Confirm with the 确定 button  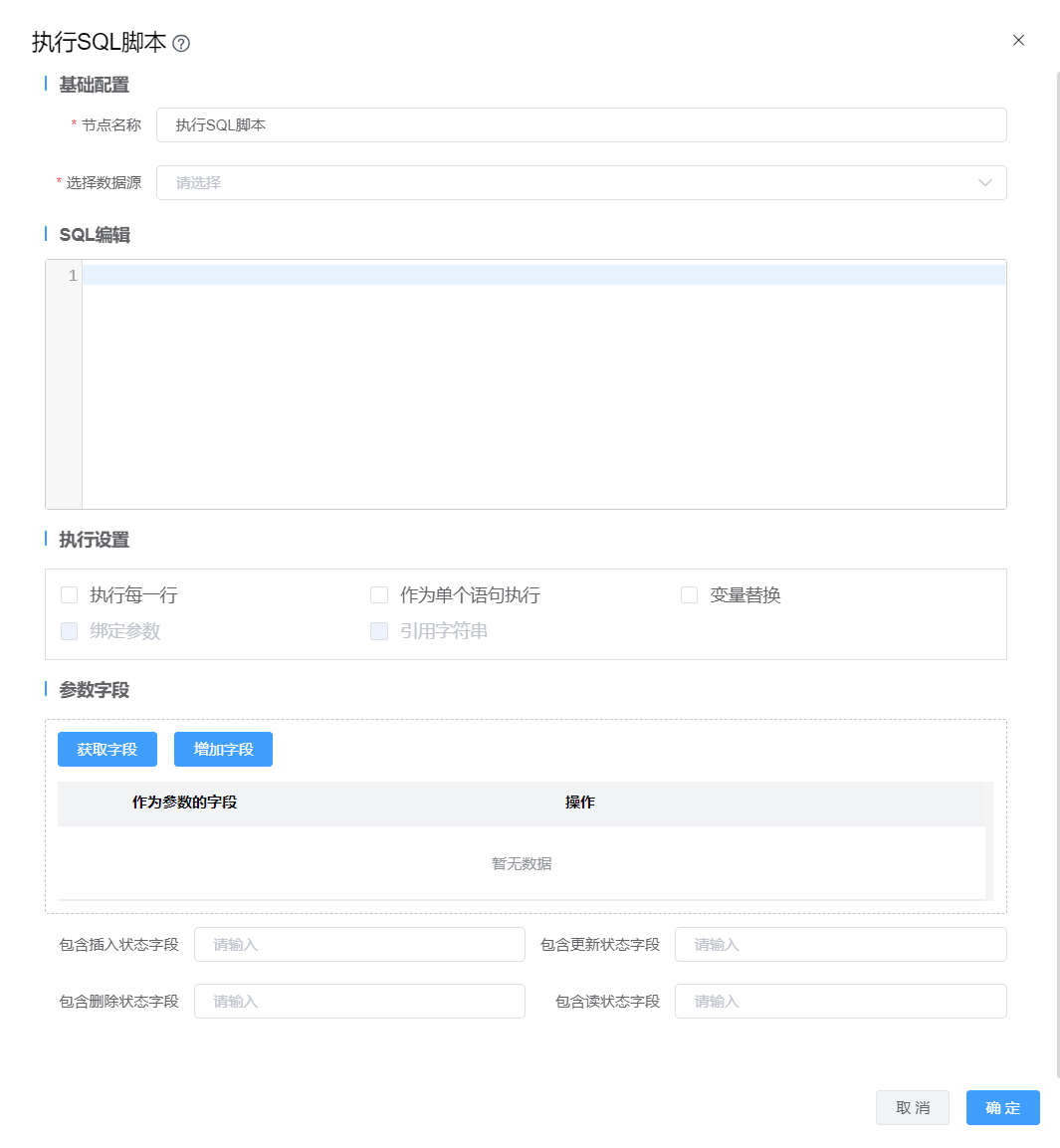[1002, 1108]
